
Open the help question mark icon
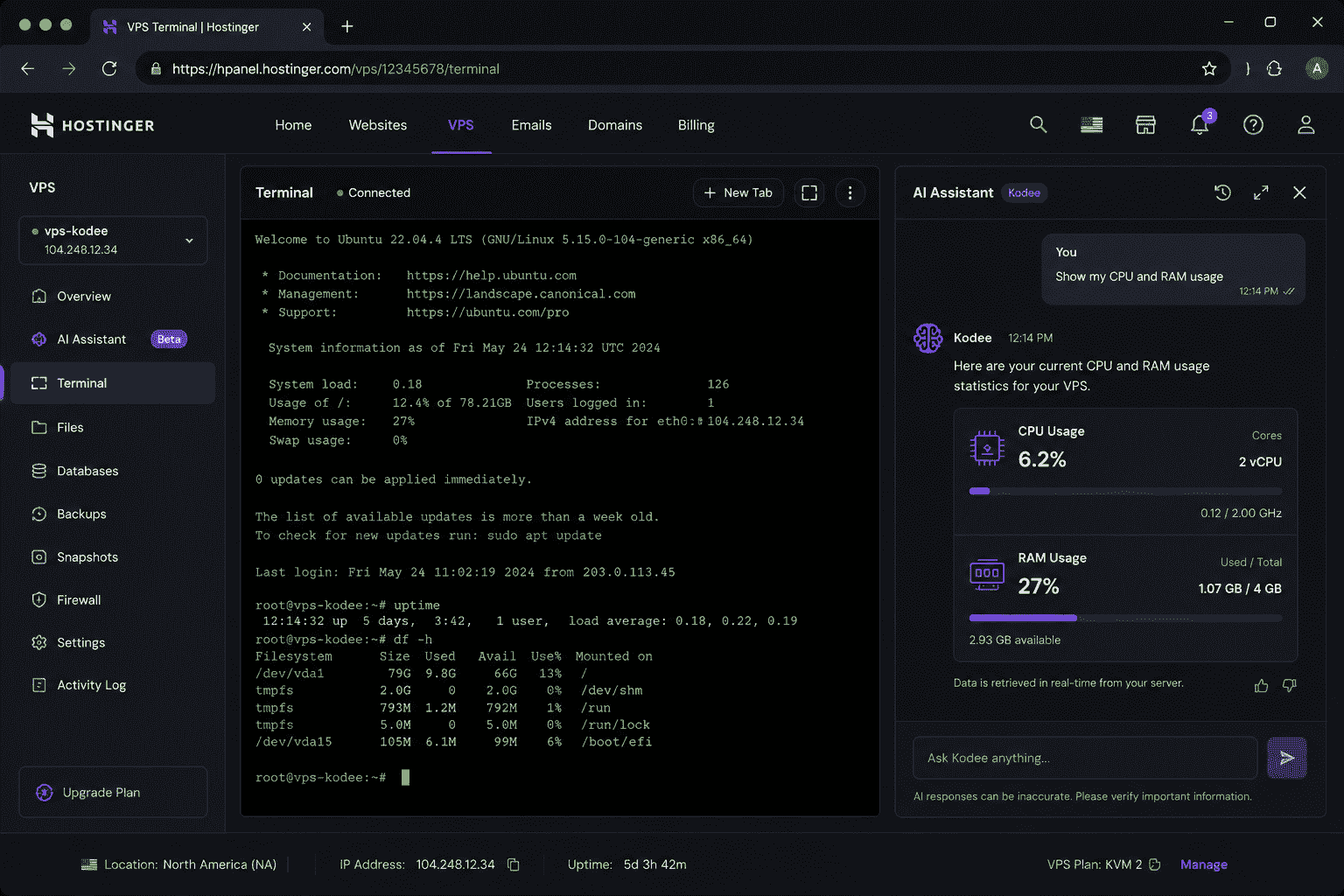pyautogui.click(x=1253, y=125)
